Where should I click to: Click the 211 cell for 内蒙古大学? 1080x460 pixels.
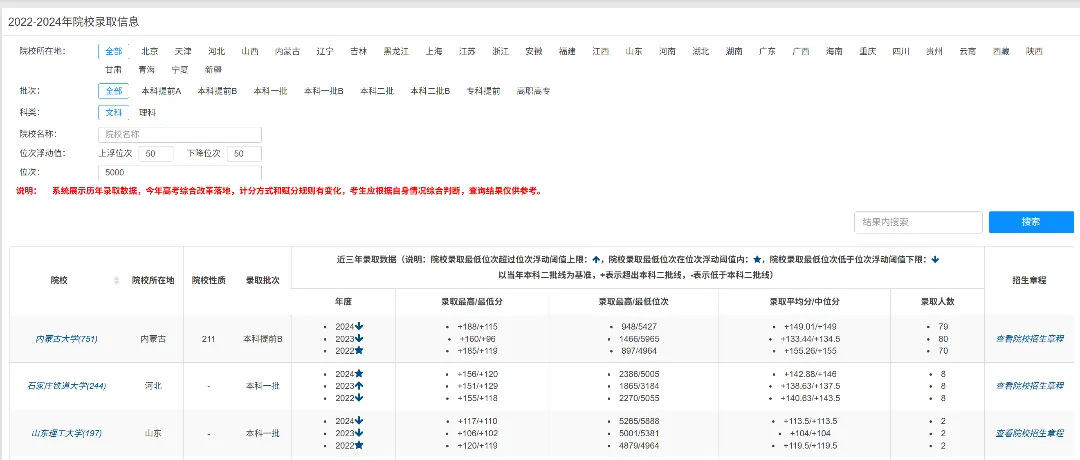click(x=208, y=339)
